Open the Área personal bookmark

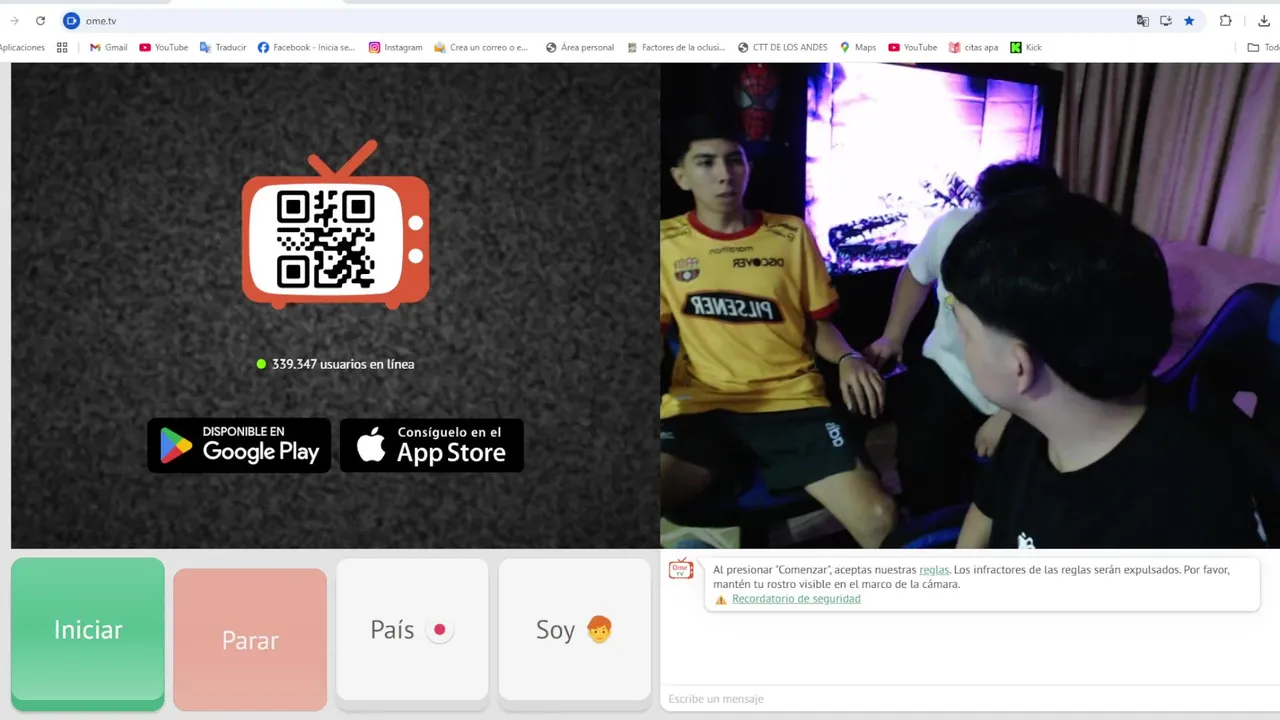(580, 47)
